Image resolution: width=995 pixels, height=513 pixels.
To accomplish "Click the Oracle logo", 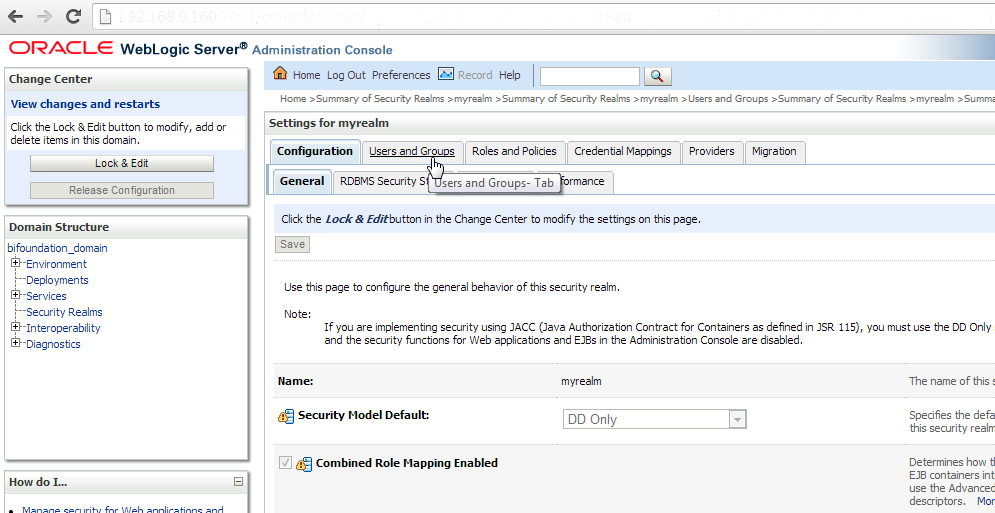I will pyautogui.click(x=62, y=48).
